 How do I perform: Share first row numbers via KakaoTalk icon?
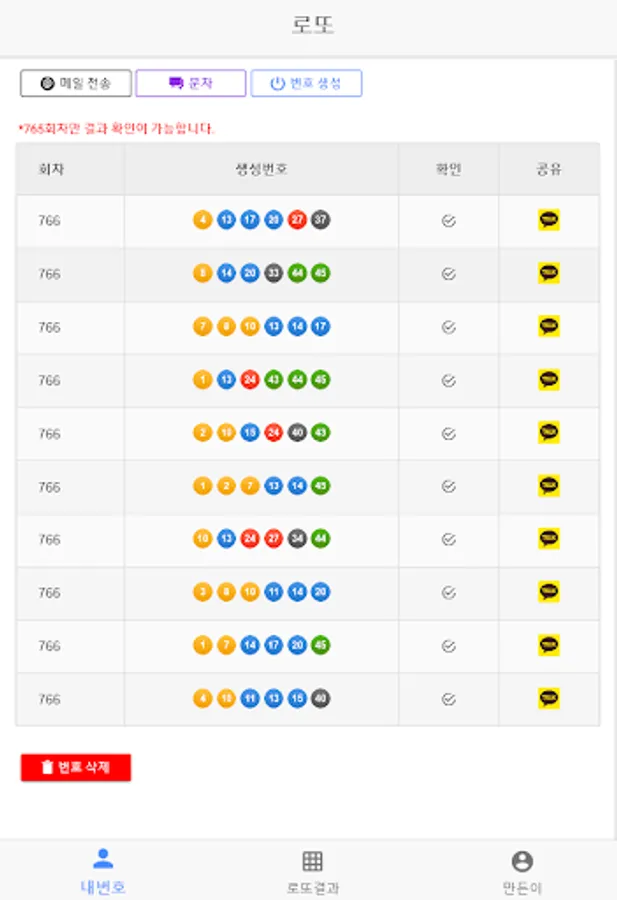coord(548,220)
